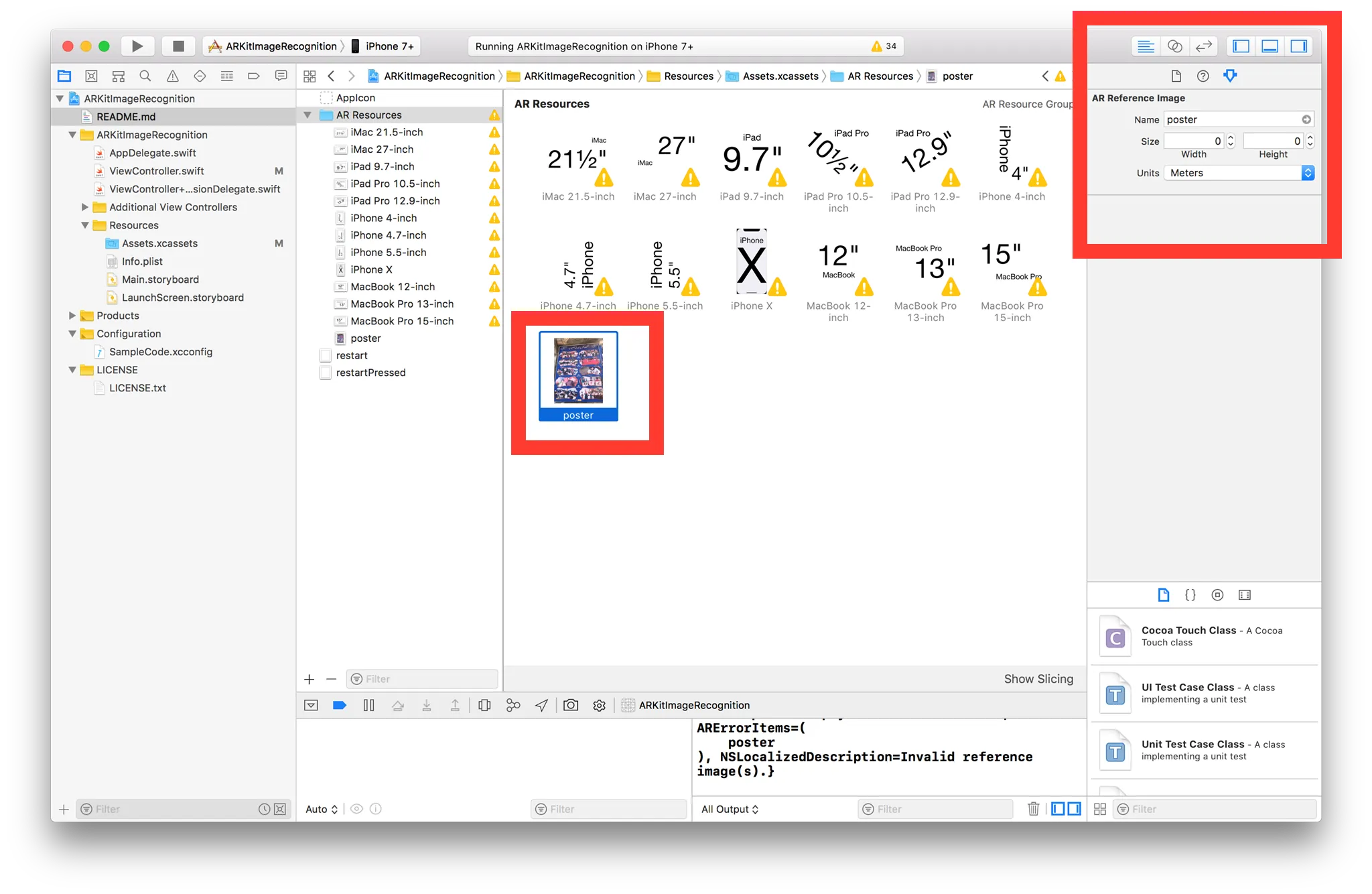This screenshot has width=1372, height=894.
Task: Toggle the Navigator panel visibility
Action: [x=1241, y=46]
